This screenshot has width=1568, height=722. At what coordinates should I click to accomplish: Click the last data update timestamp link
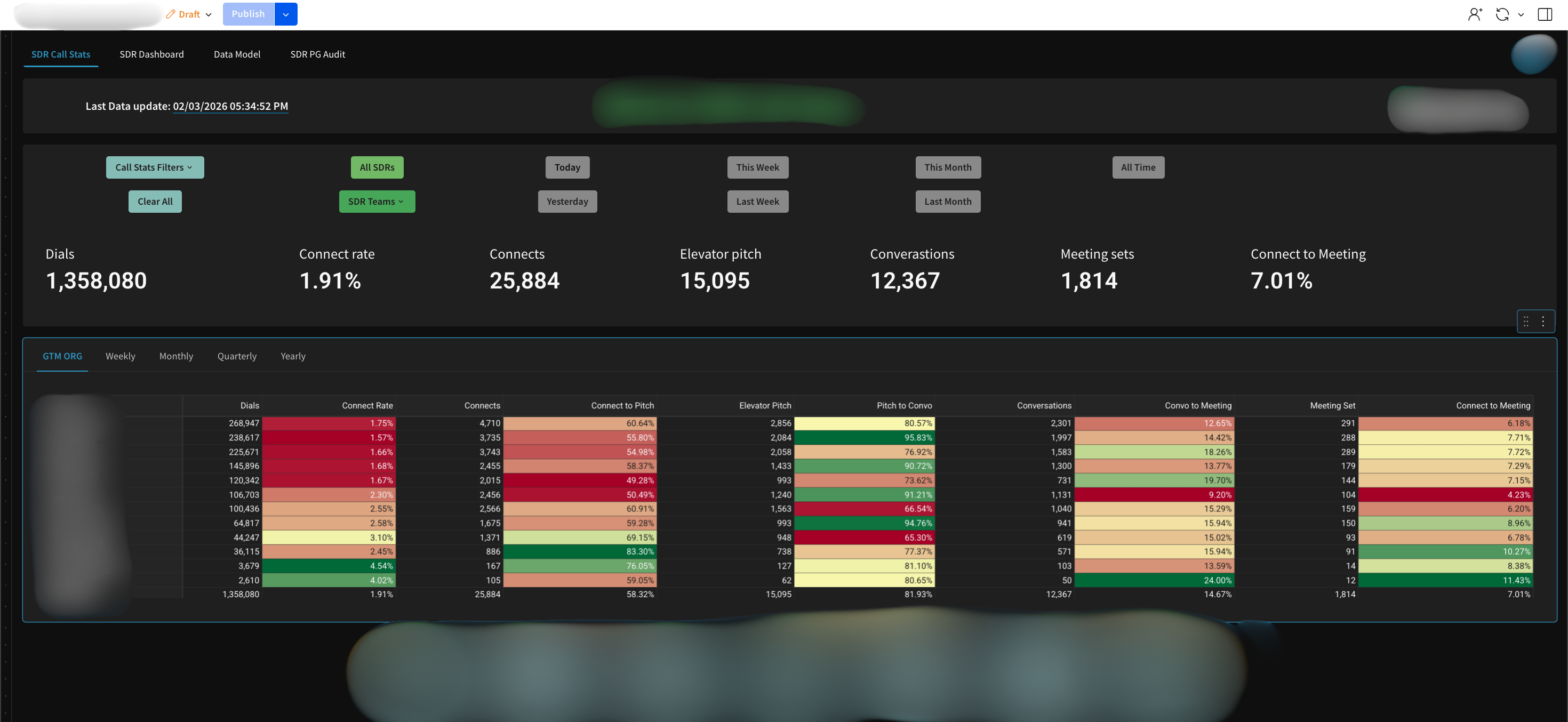coord(231,106)
